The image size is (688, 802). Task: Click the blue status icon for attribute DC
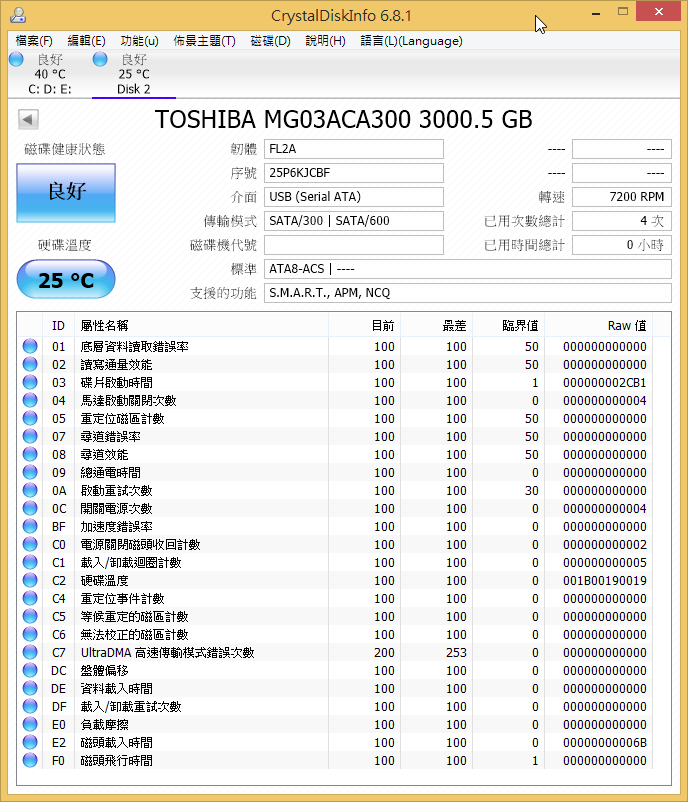(30, 670)
